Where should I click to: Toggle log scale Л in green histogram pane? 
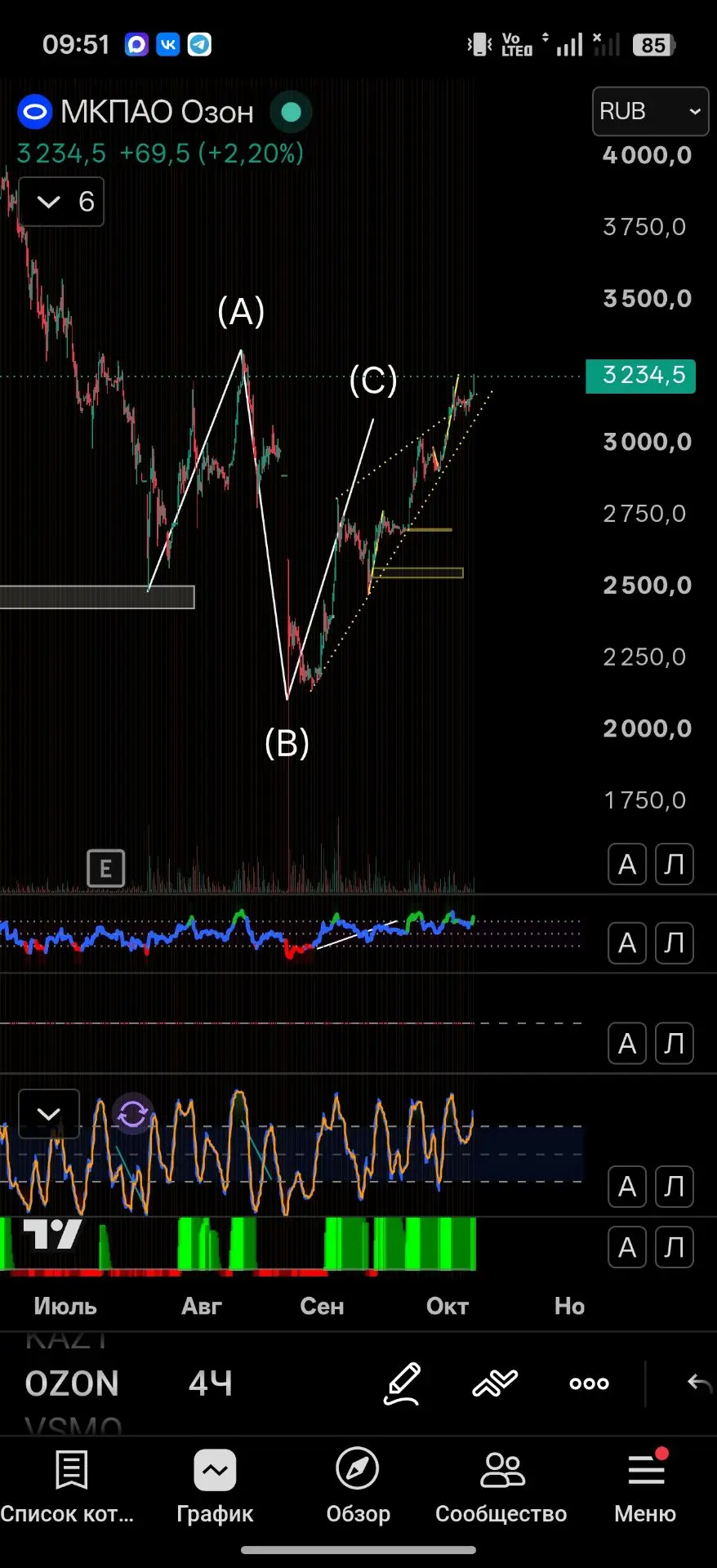(675, 1247)
